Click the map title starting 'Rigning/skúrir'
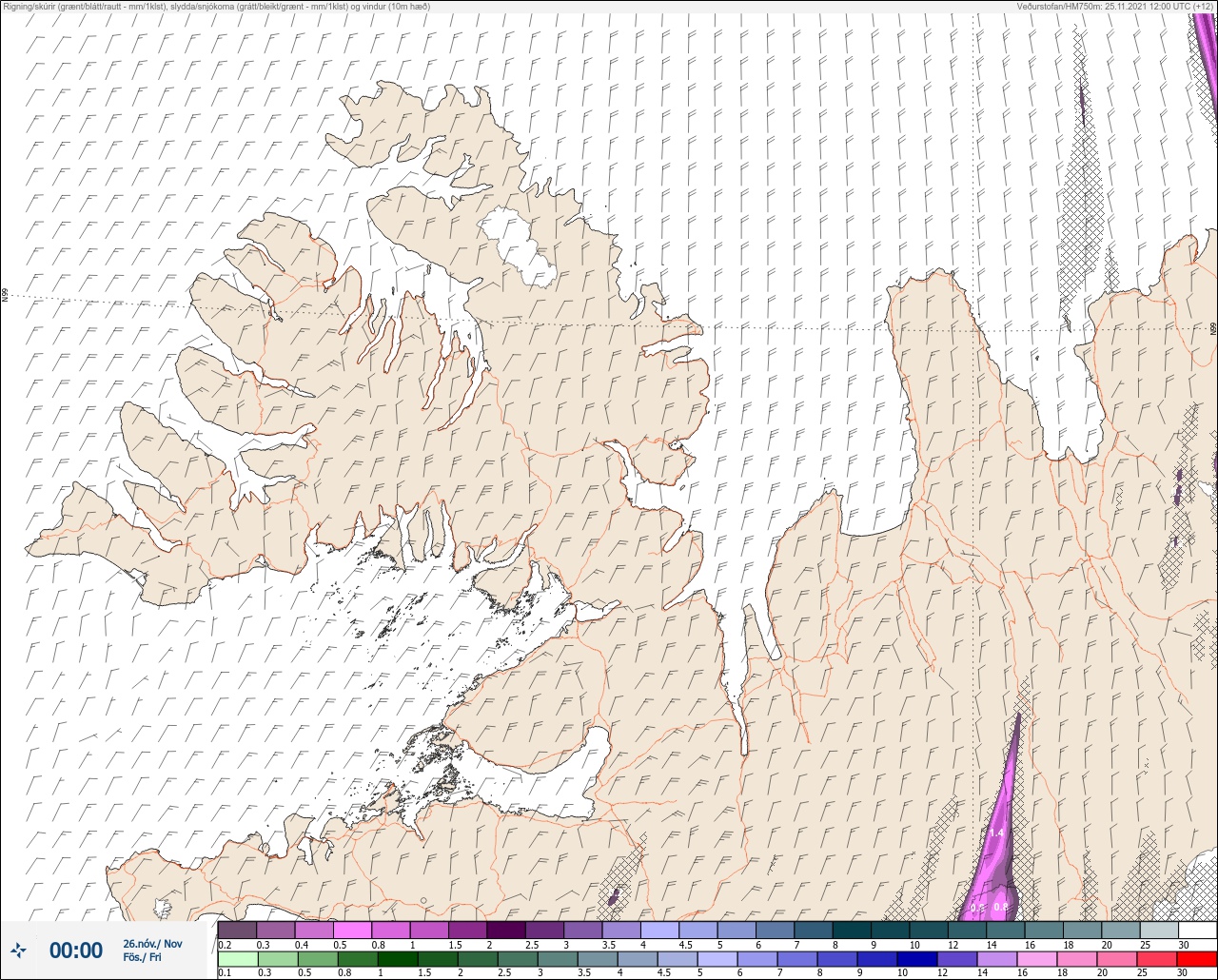This screenshot has width=1218, height=980. tap(216, 6)
